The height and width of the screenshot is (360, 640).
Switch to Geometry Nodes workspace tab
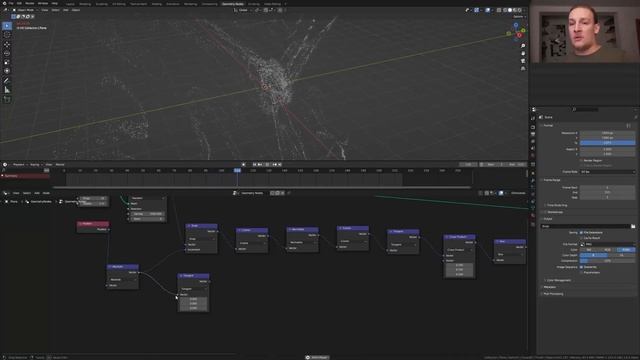233,4
